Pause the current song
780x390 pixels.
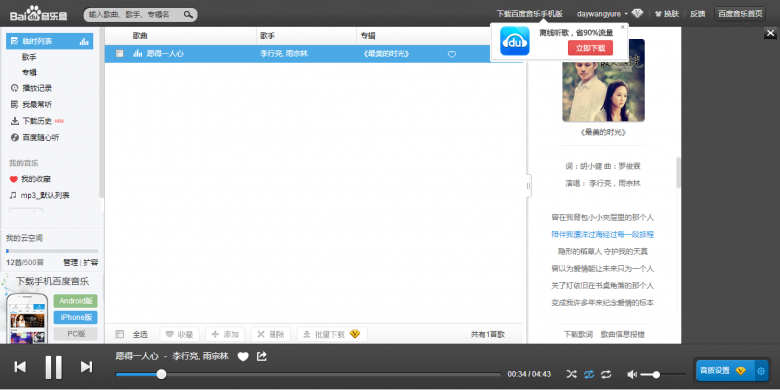click(x=54, y=368)
